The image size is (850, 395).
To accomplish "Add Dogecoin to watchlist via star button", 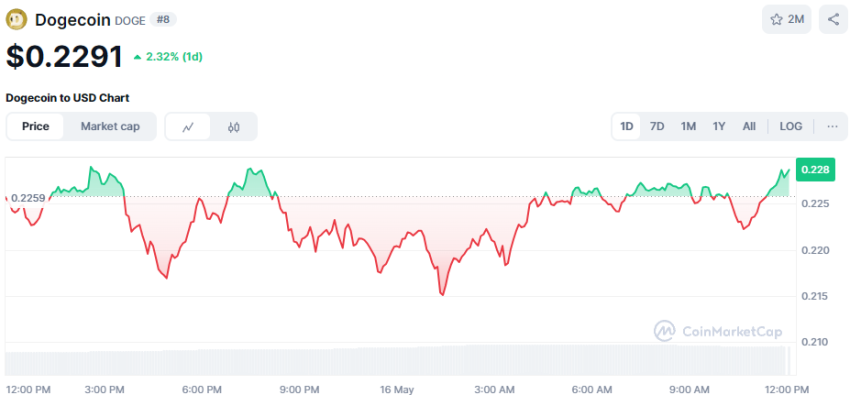I will pyautogui.click(x=787, y=20).
